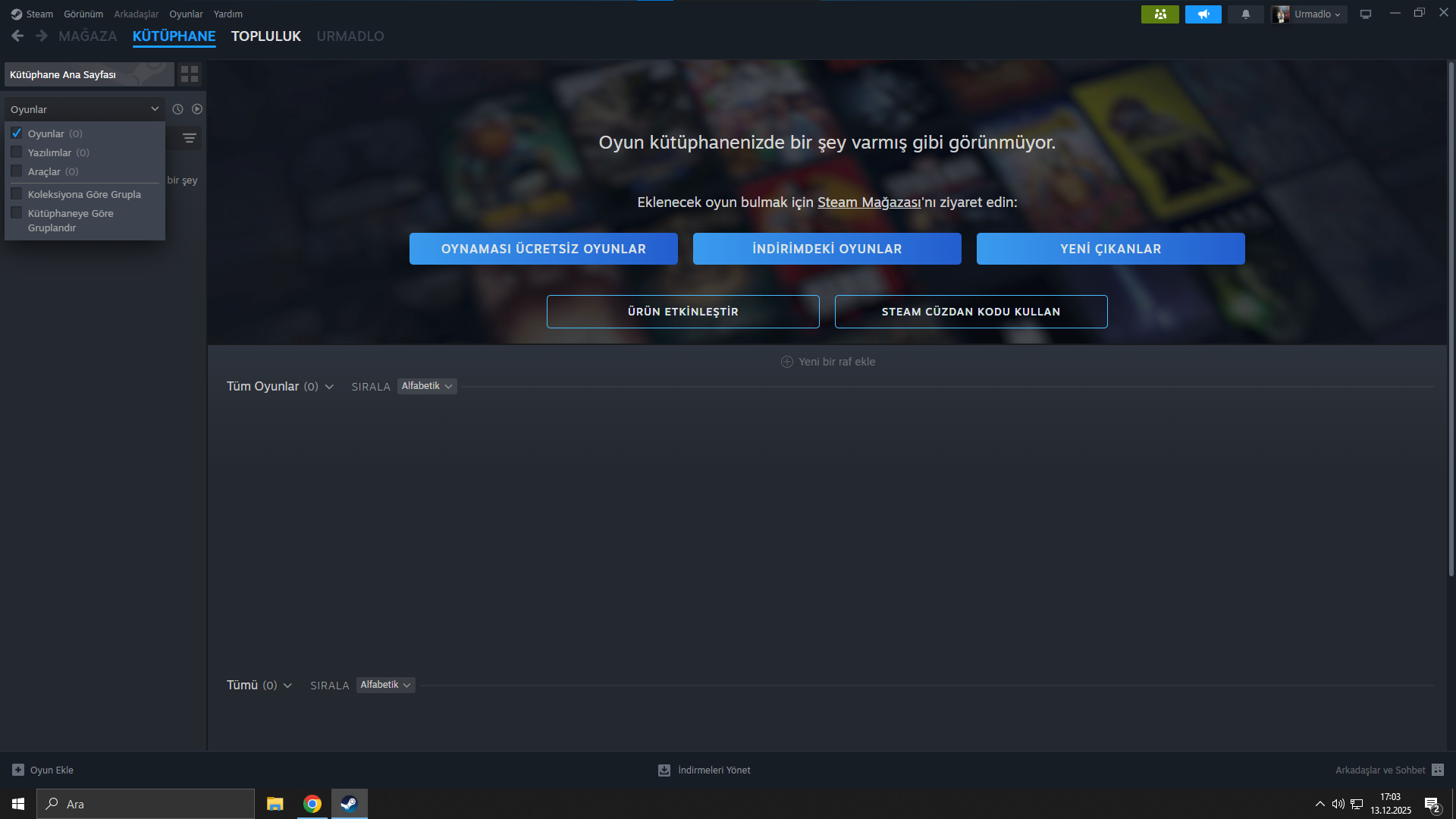1456x819 pixels.
Task: Enable Koleksiyona Göre Grupla
Action: click(17, 194)
